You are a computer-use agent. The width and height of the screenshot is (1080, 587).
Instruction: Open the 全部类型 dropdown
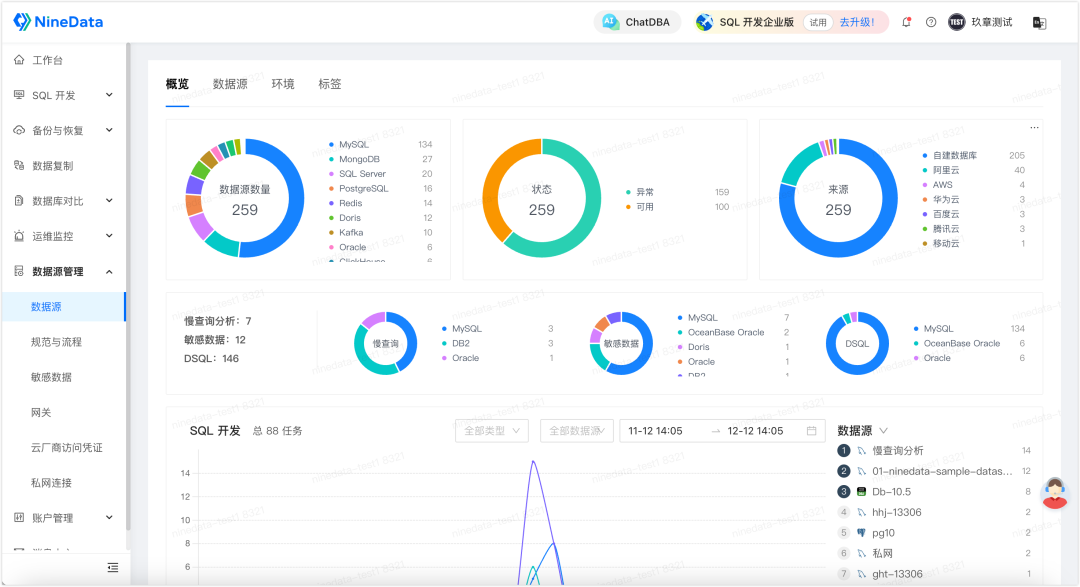tap(492, 431)
